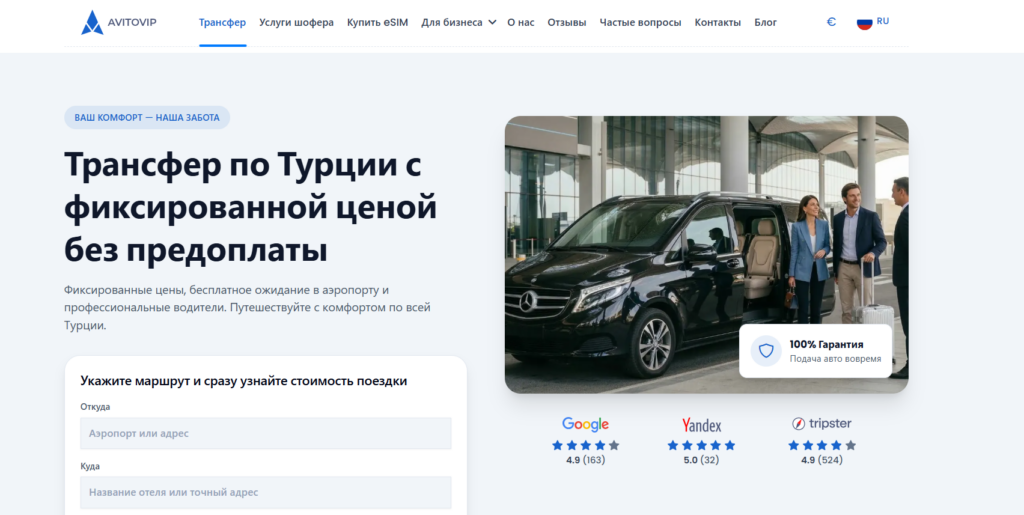This screenshot has height=515, width=1024.
Task: Click the Google rating 4.9 (163)
Action: 585,460
